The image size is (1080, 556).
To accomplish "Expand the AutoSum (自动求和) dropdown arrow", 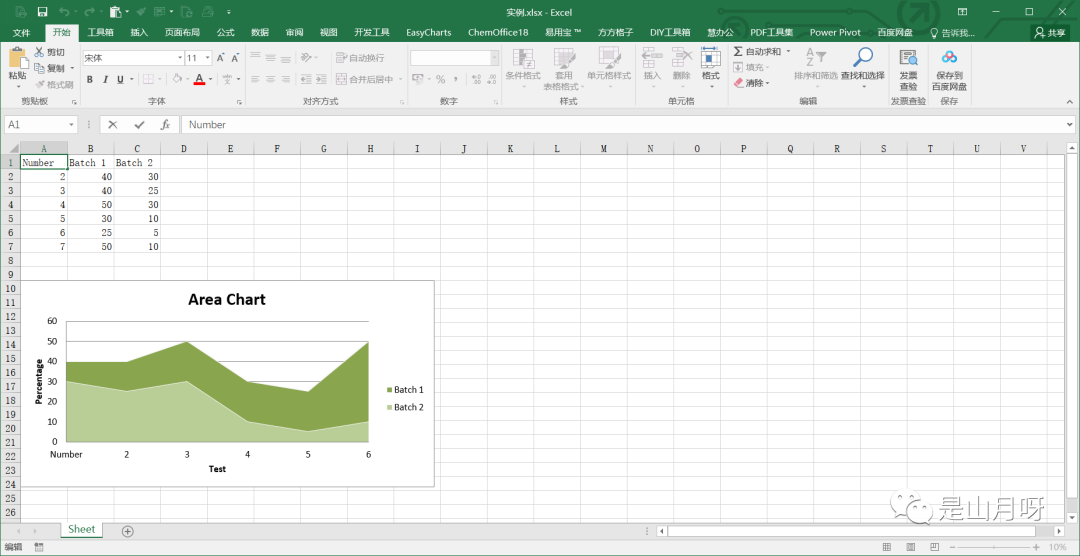I will [789, 52].
